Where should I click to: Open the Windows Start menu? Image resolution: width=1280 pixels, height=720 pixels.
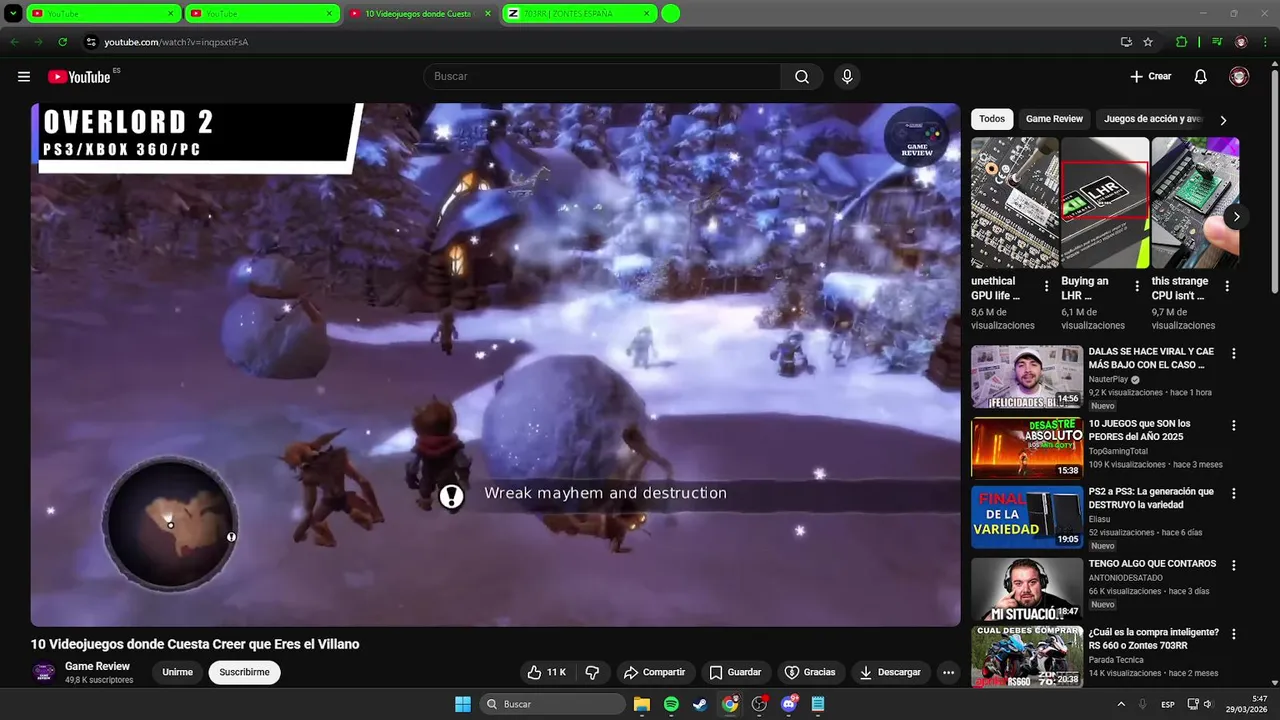463,704
